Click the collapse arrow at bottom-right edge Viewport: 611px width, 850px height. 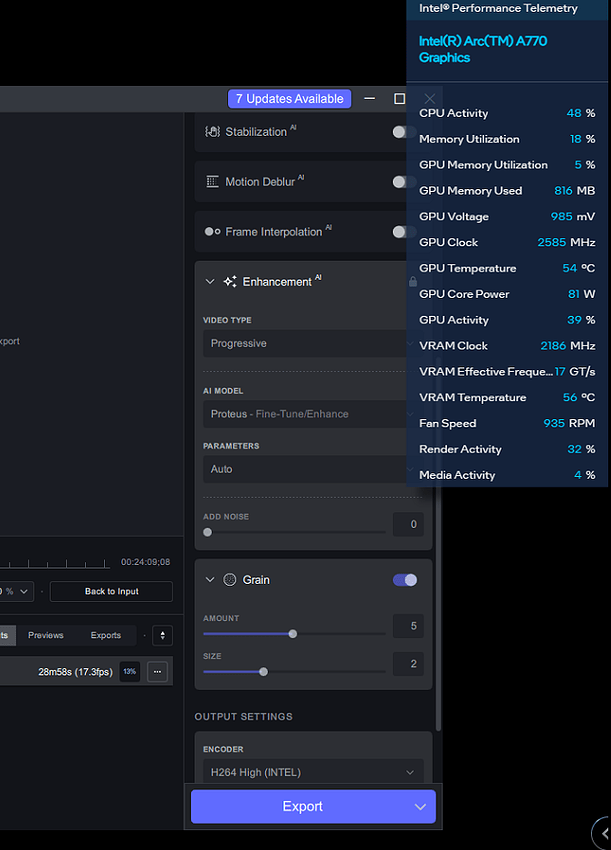tap(603, 832)
